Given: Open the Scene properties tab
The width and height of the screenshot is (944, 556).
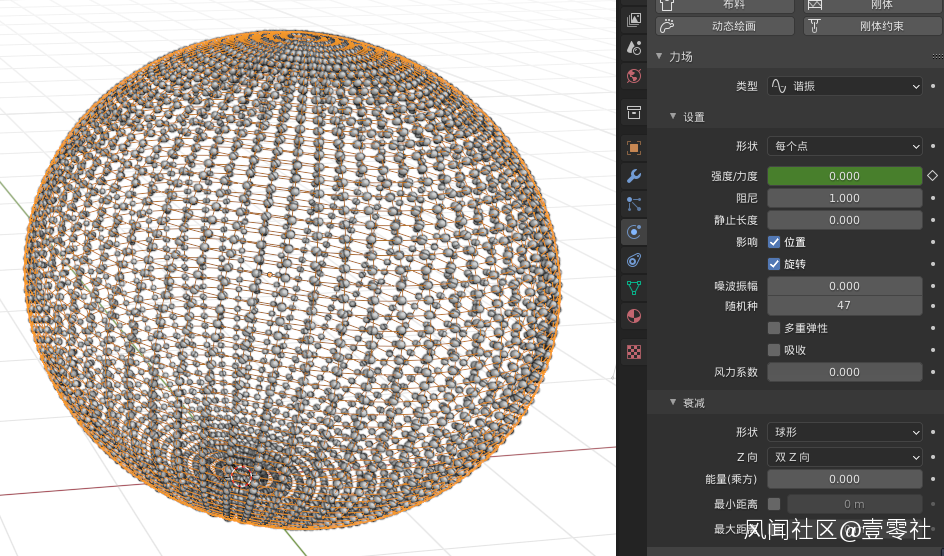Looking at the screenshot, I should click(634, 47).
